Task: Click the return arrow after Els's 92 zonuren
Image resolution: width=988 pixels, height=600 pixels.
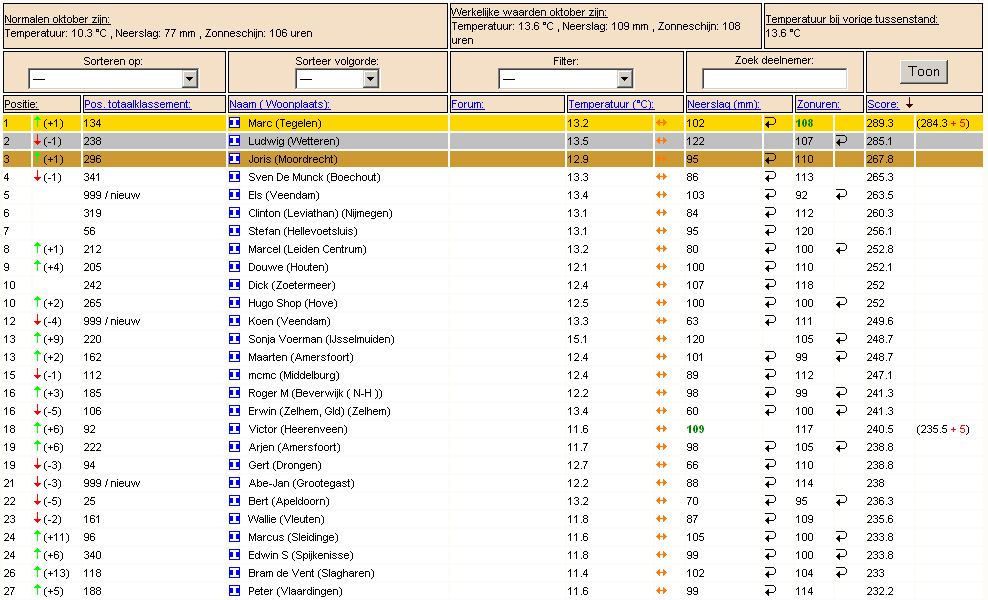Action: [x=841, y=195]
